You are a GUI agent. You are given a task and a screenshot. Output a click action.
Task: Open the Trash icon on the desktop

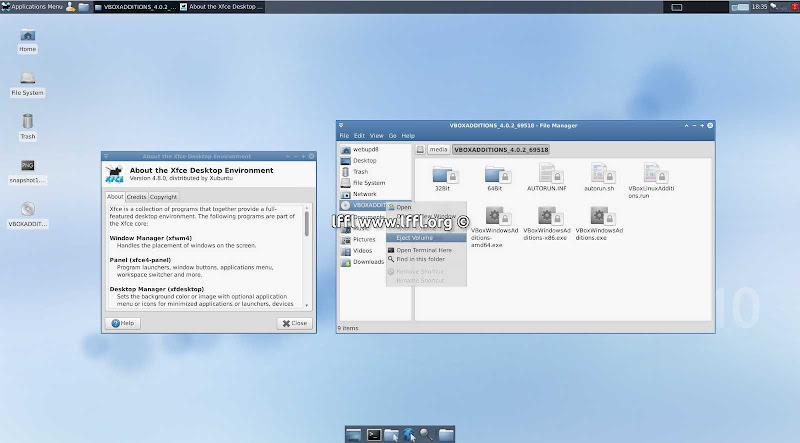(28, 122)
